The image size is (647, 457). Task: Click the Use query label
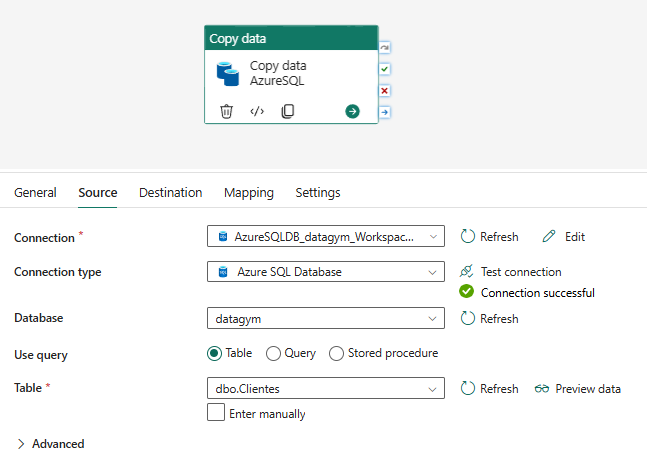click(41, 355)
